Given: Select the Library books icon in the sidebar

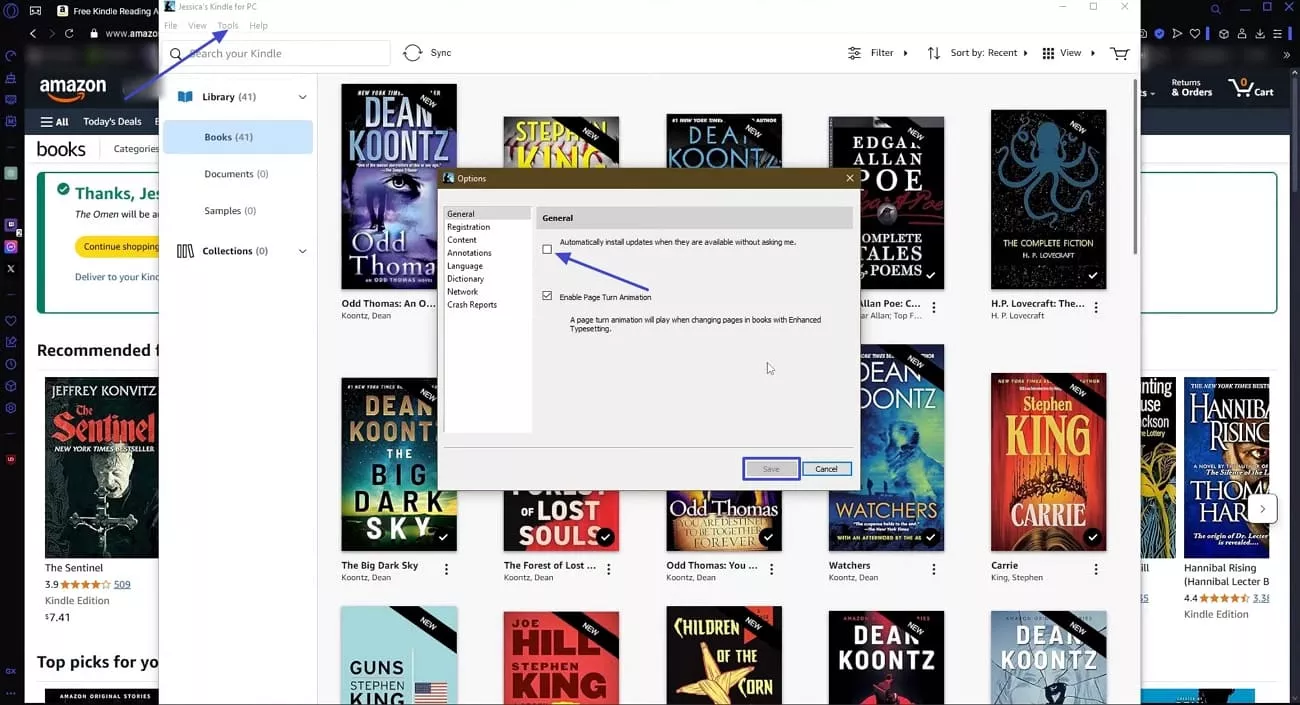Looking at the screenshot, I should [185, 96].
